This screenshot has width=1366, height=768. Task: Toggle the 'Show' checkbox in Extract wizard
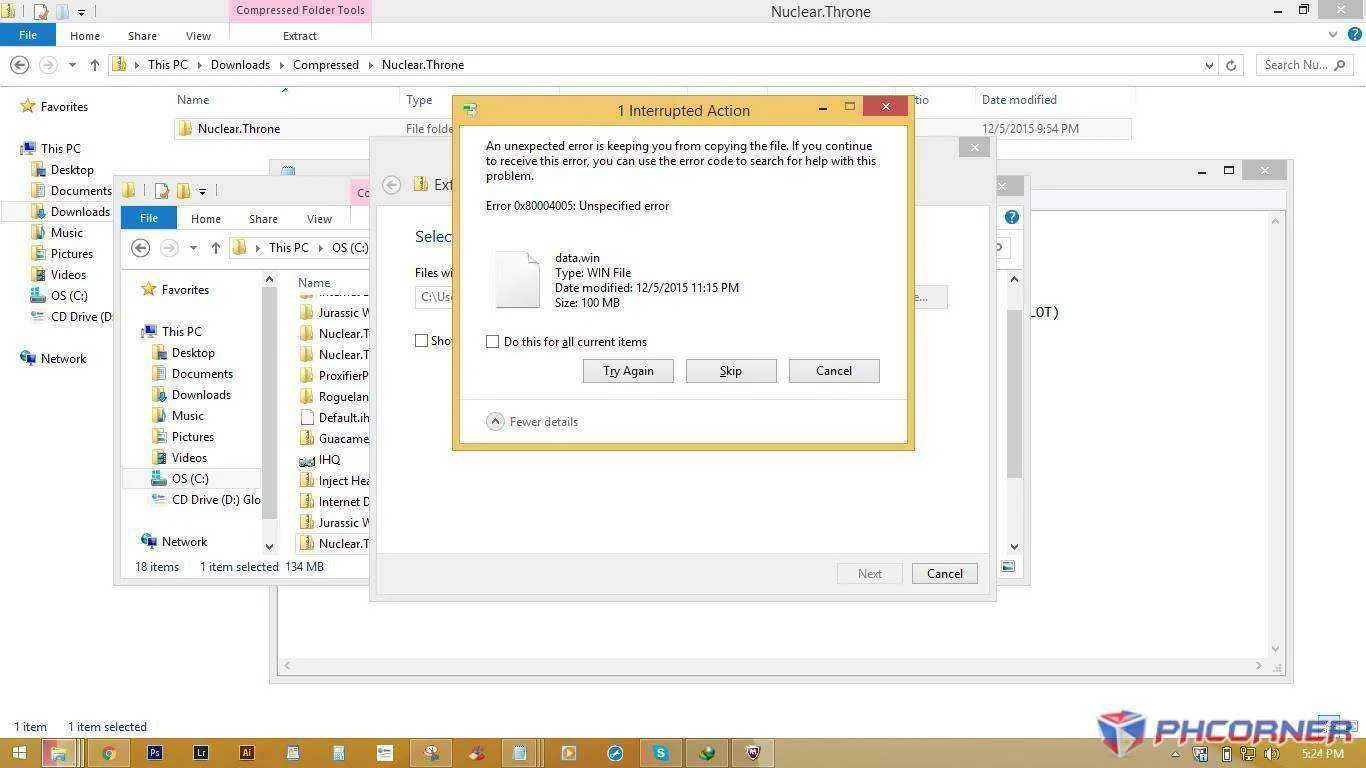(x=422, y=341)
